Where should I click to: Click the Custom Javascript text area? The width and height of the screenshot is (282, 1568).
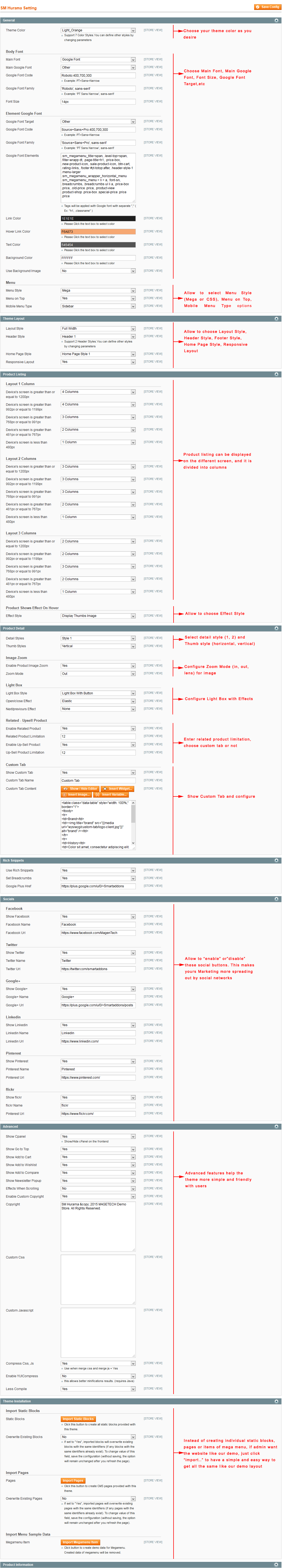[x=98, y=1332]
